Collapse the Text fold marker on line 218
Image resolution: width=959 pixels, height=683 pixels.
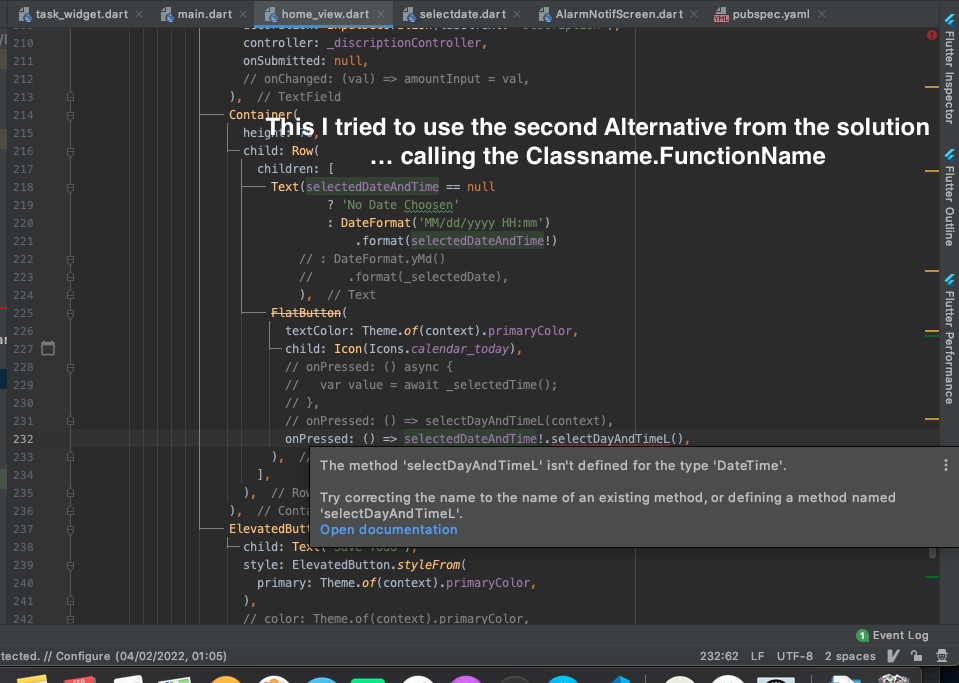(70, 187)
